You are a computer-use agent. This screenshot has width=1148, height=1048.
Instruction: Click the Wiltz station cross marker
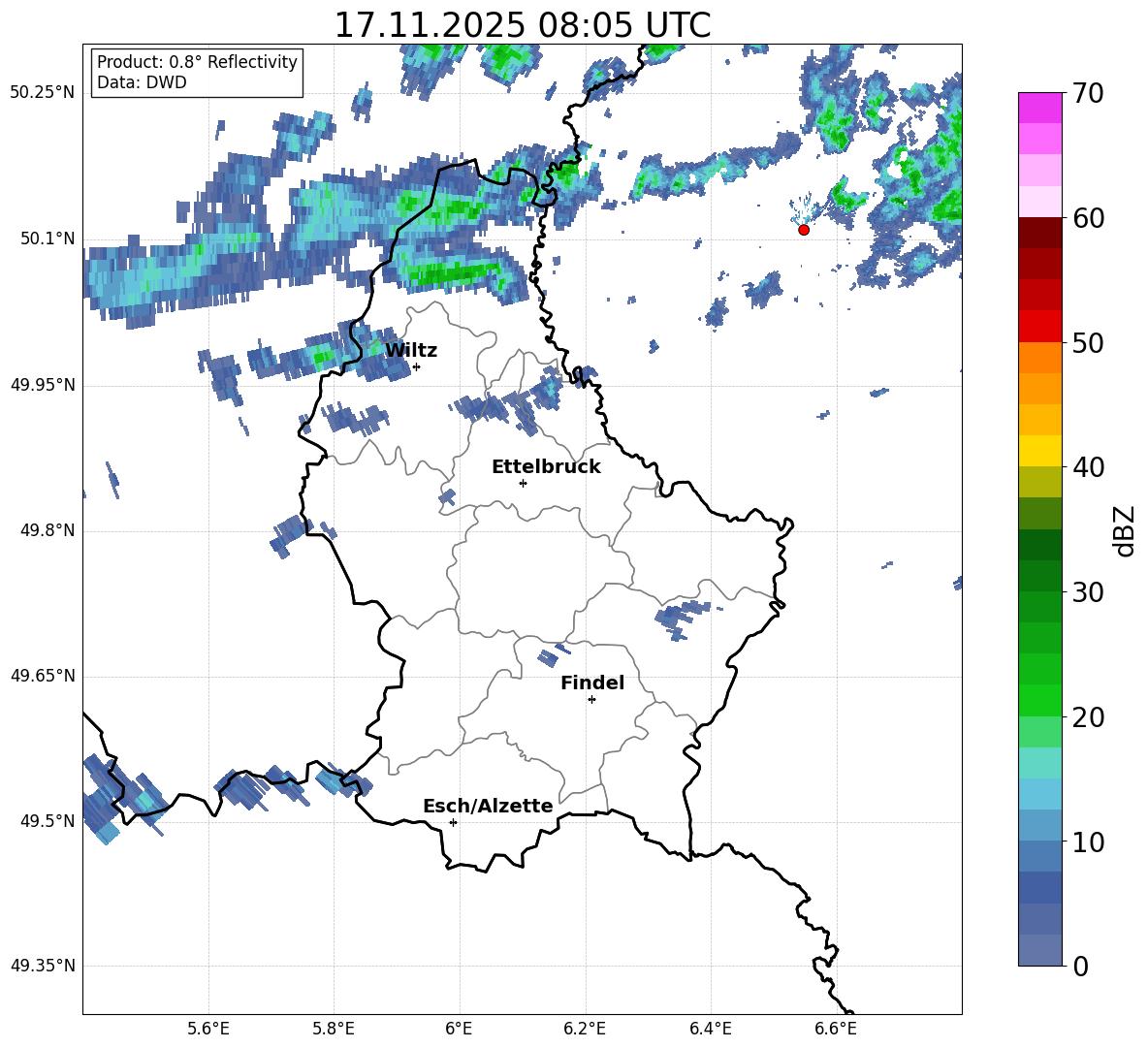(x=416, y=366)
